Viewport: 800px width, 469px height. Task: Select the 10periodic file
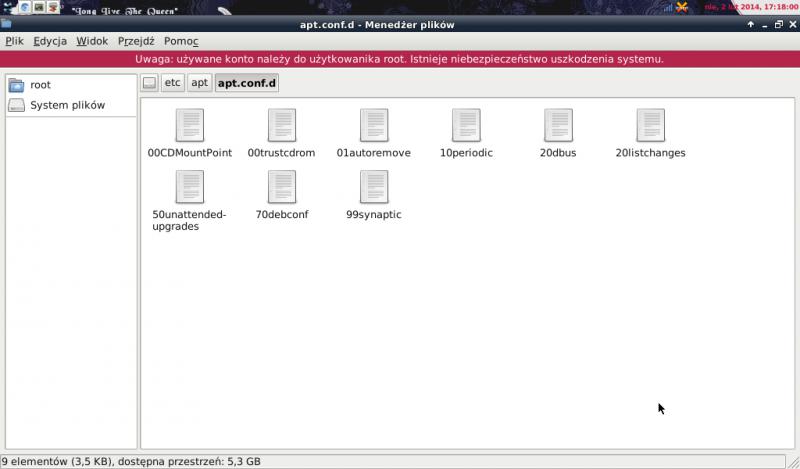pyautogui.click(x=466, y=125)
